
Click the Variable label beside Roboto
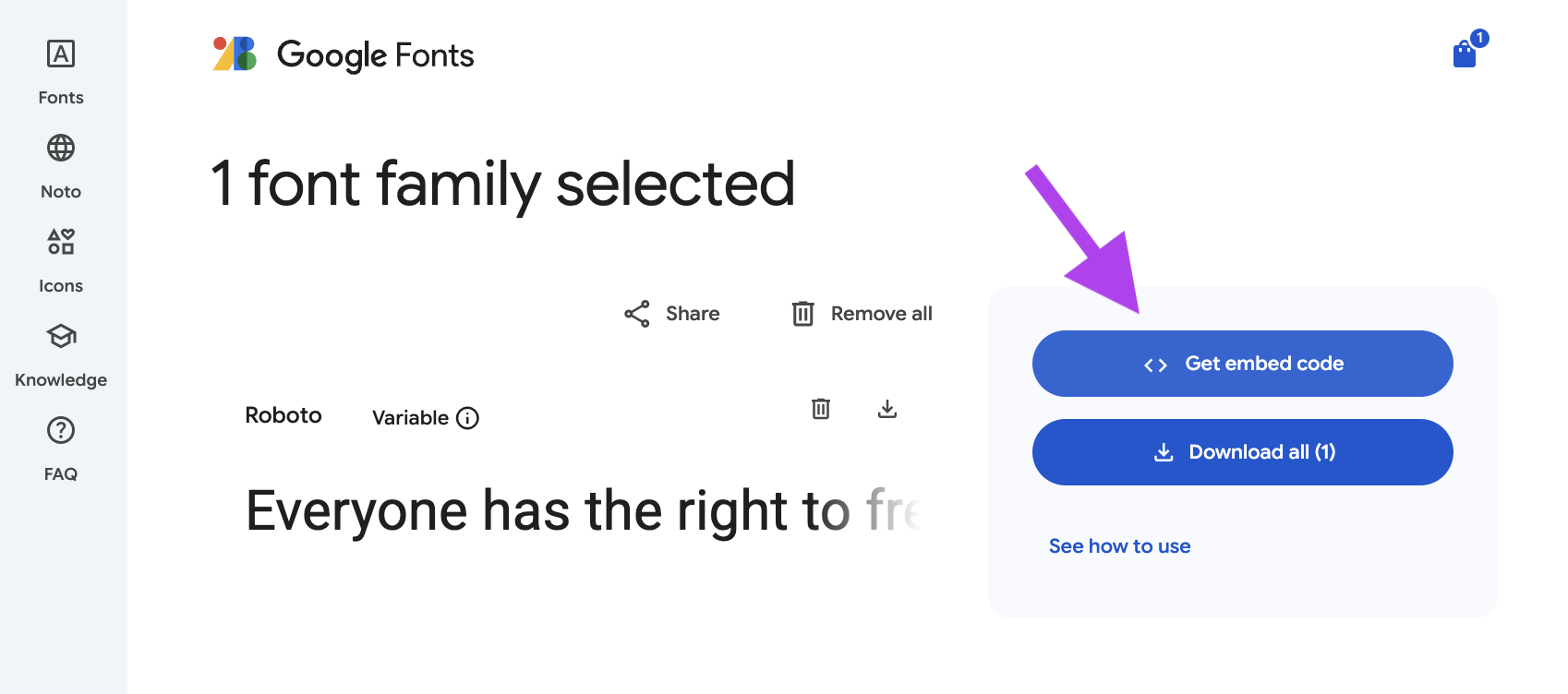tap(410, 418)
